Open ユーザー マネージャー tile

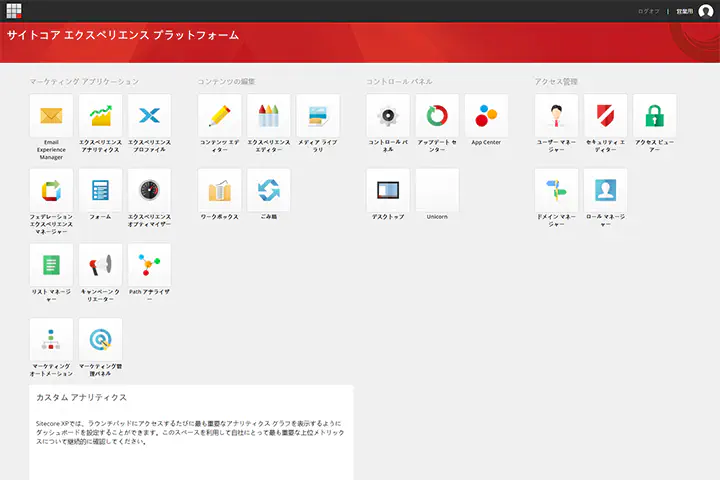(557, 116)
